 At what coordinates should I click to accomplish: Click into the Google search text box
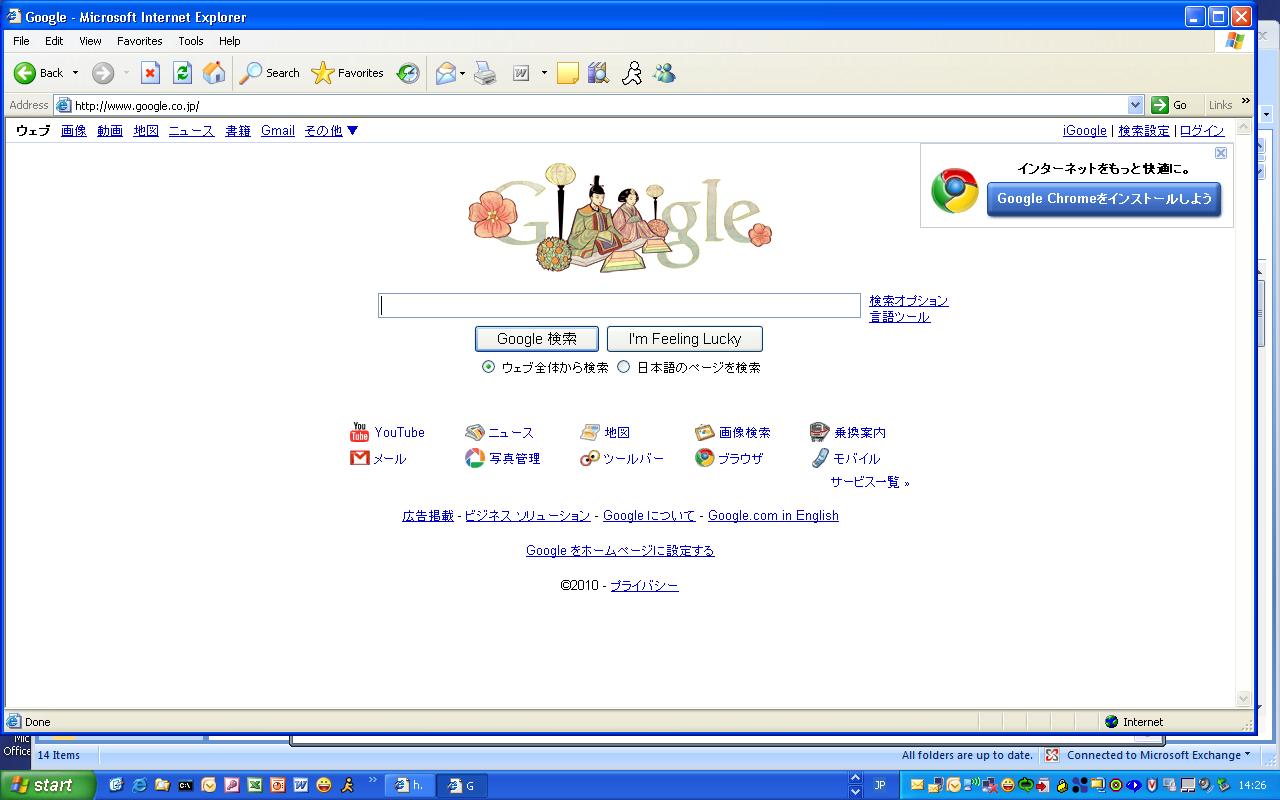click(x=619, y=305)
